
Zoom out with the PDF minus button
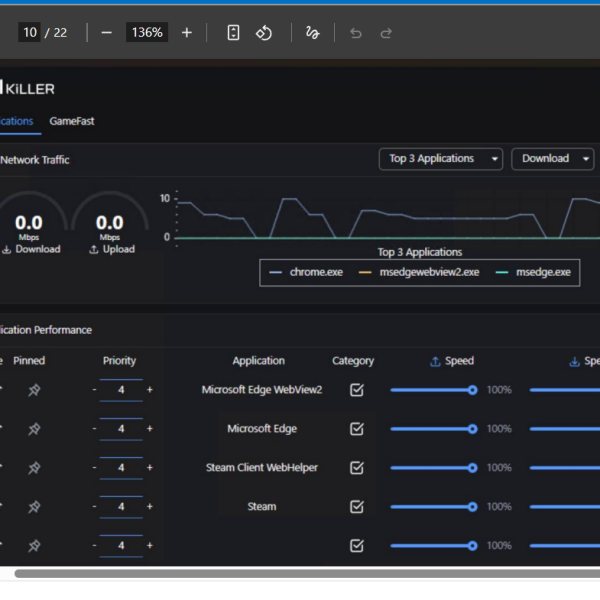tap(106, 33)
